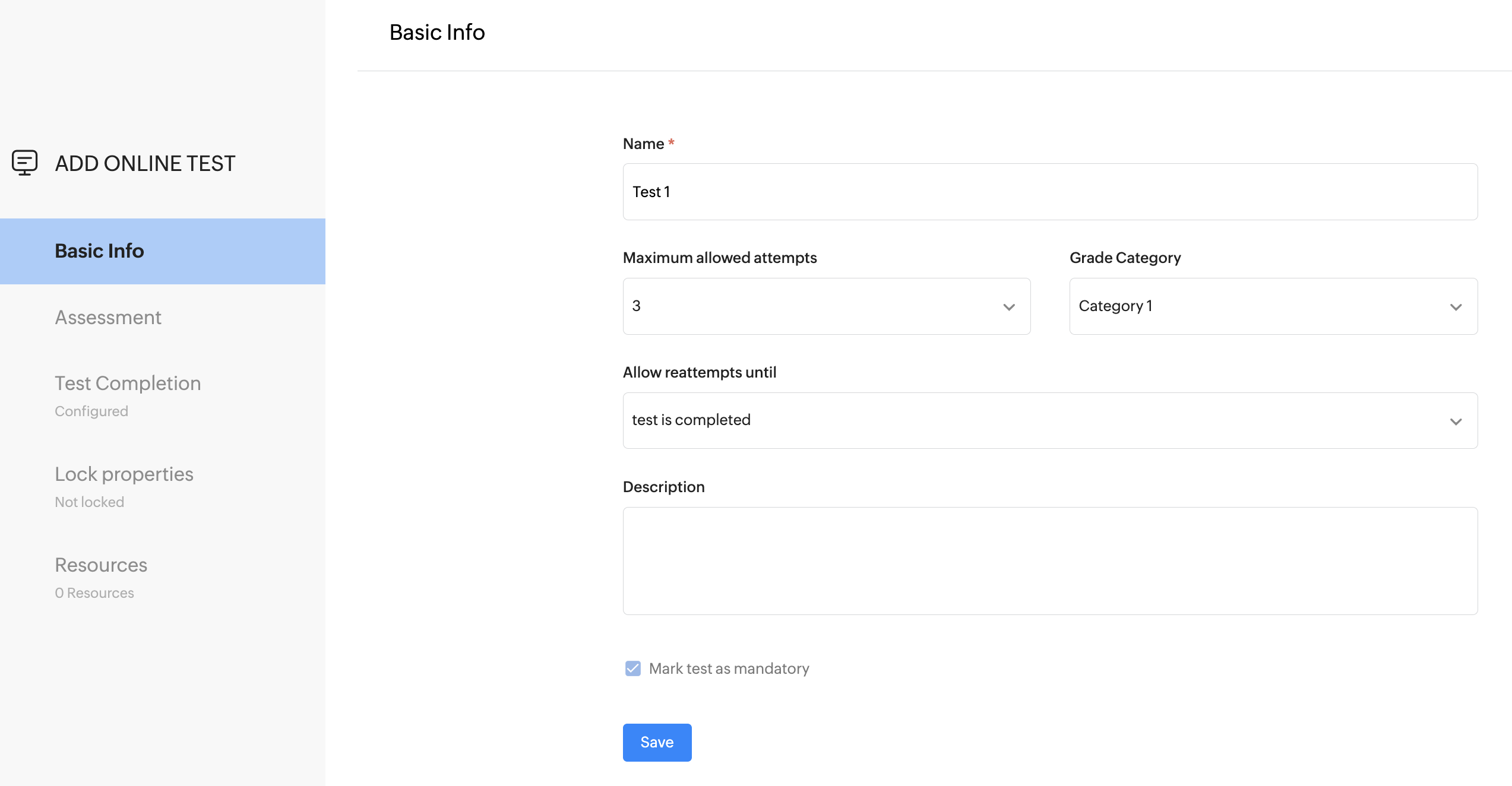Focus the Name input field
This screenshot has width=1512, height=786.
click(x=1050, y=192)
